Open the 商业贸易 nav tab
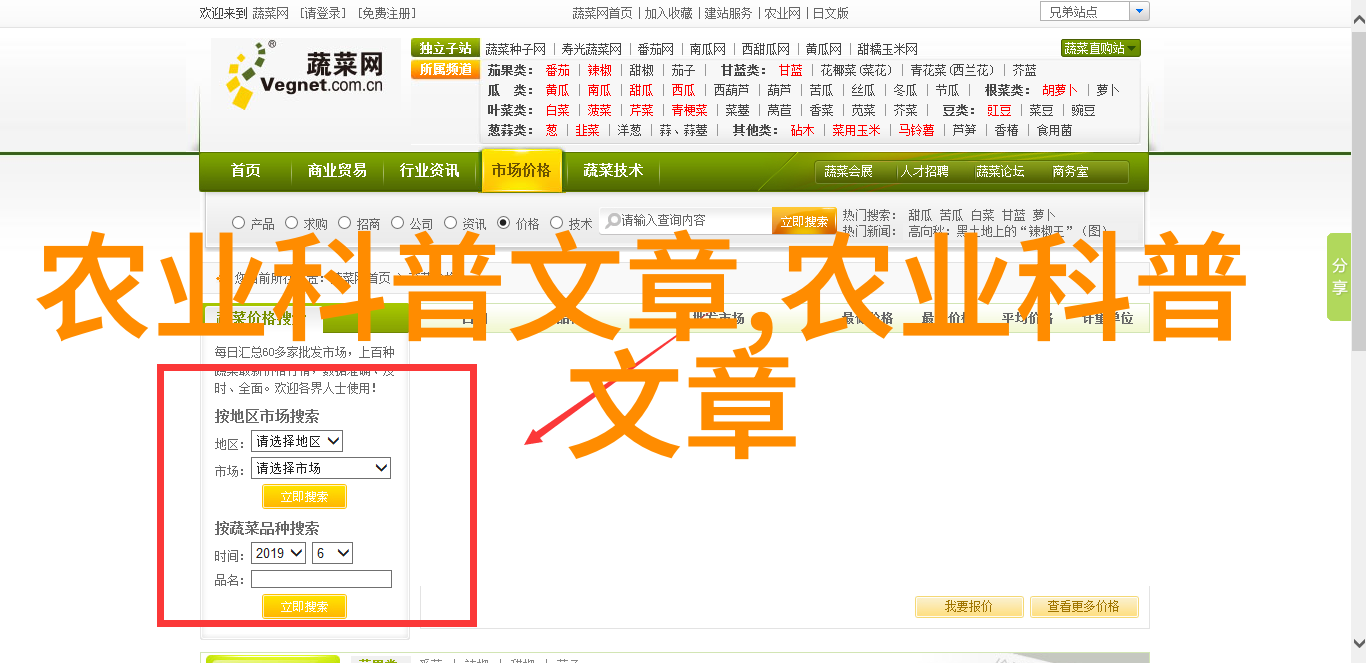1366x663 pixels. pyautogui.click(x=337, y=171)
